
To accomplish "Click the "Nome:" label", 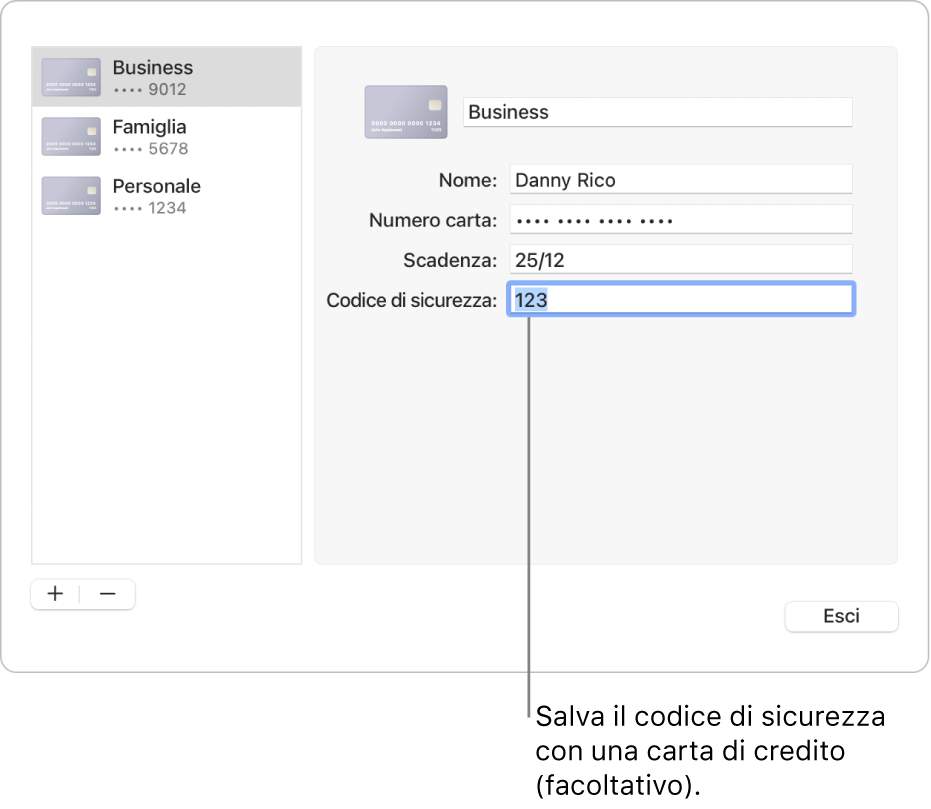I will point(467,181).
